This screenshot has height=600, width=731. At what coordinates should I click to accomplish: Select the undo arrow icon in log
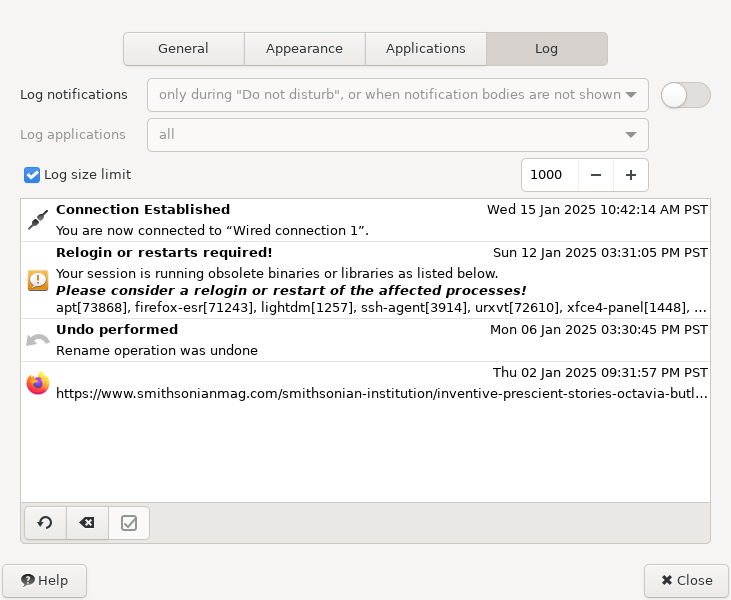pos(38,340)
